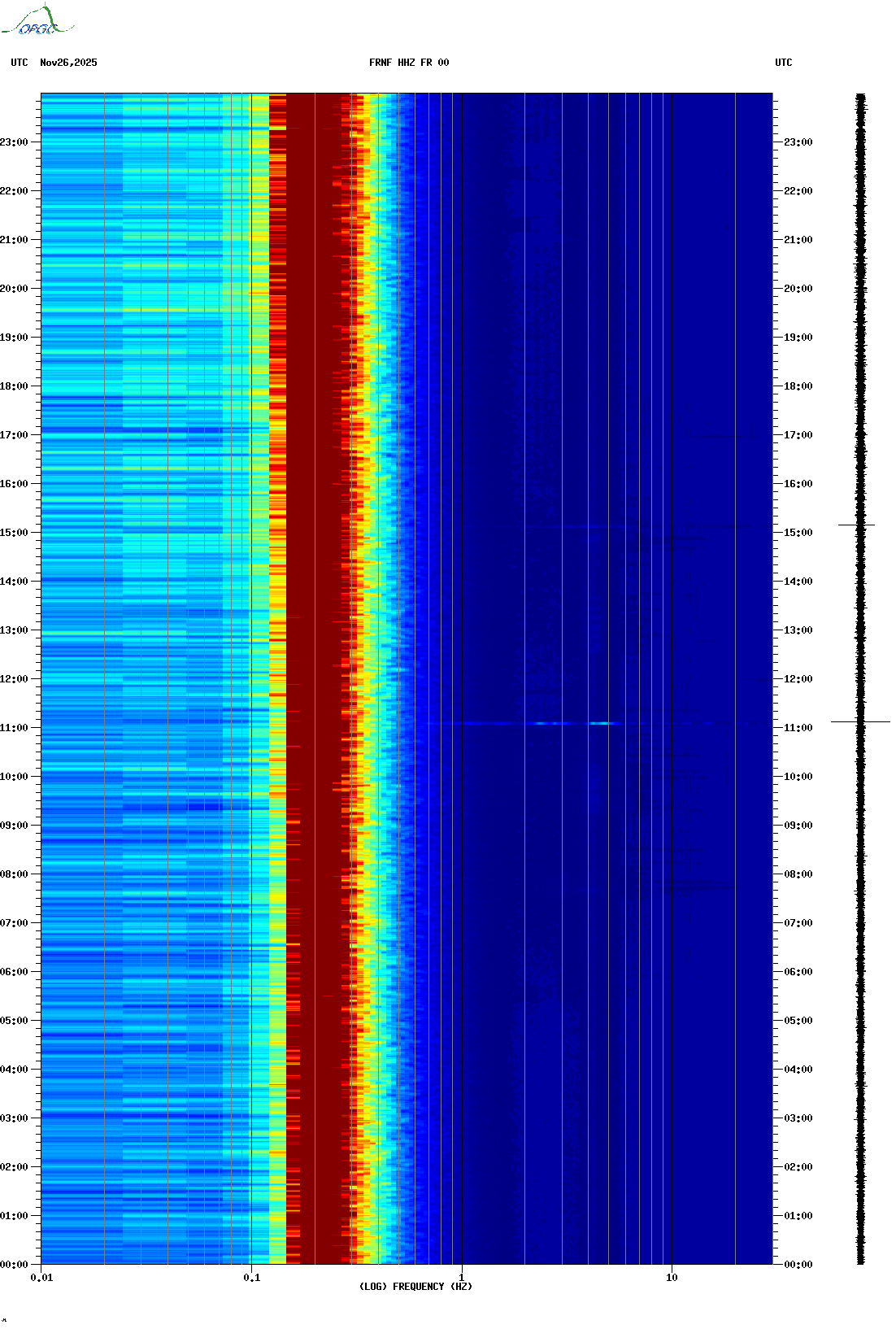Click the 1 Hz frequency axis label
Screen dimensions: 896x1329
(462, 1277)
